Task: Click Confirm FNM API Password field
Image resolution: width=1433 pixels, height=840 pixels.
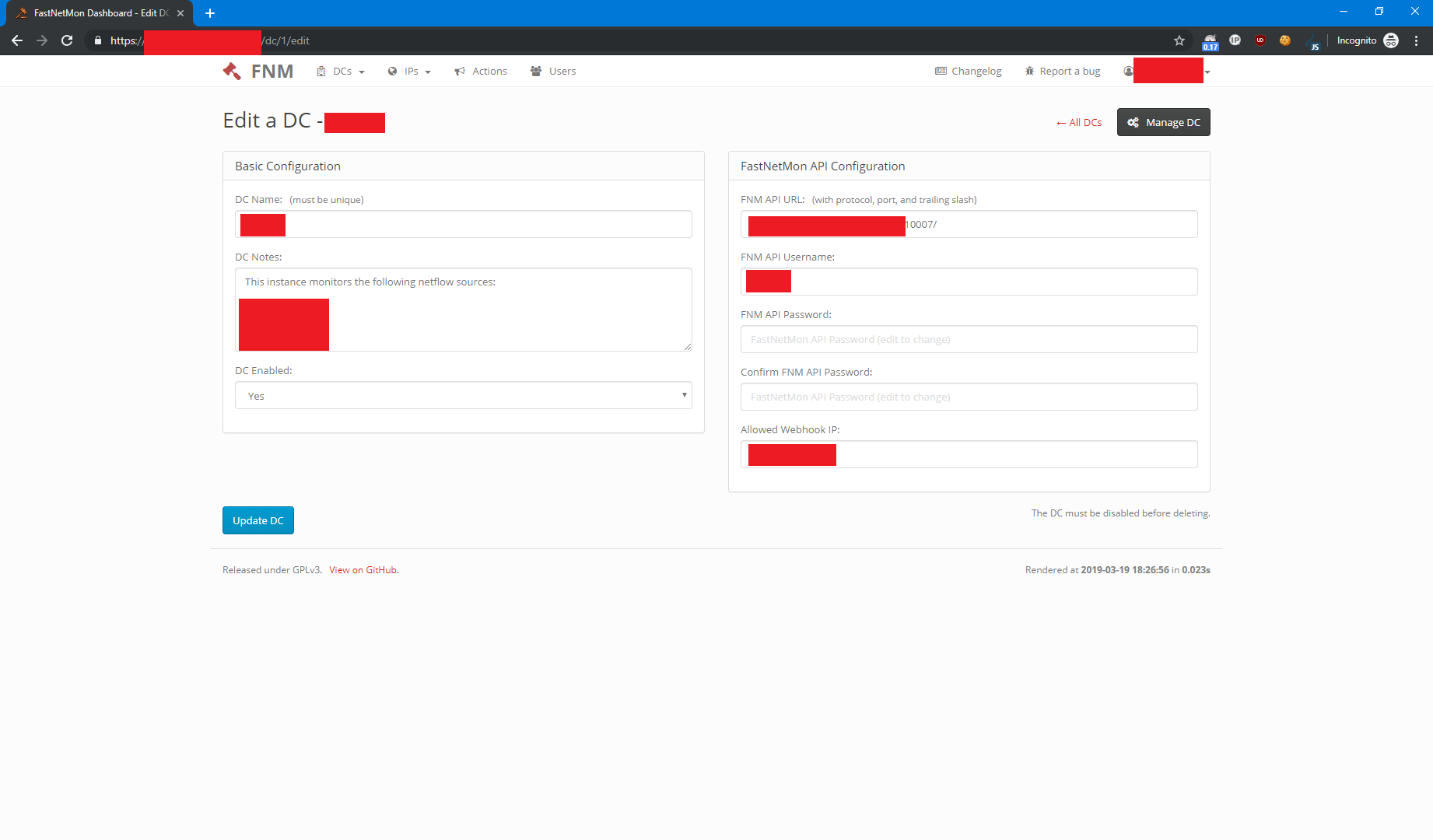Action: [x=969, y=397]
